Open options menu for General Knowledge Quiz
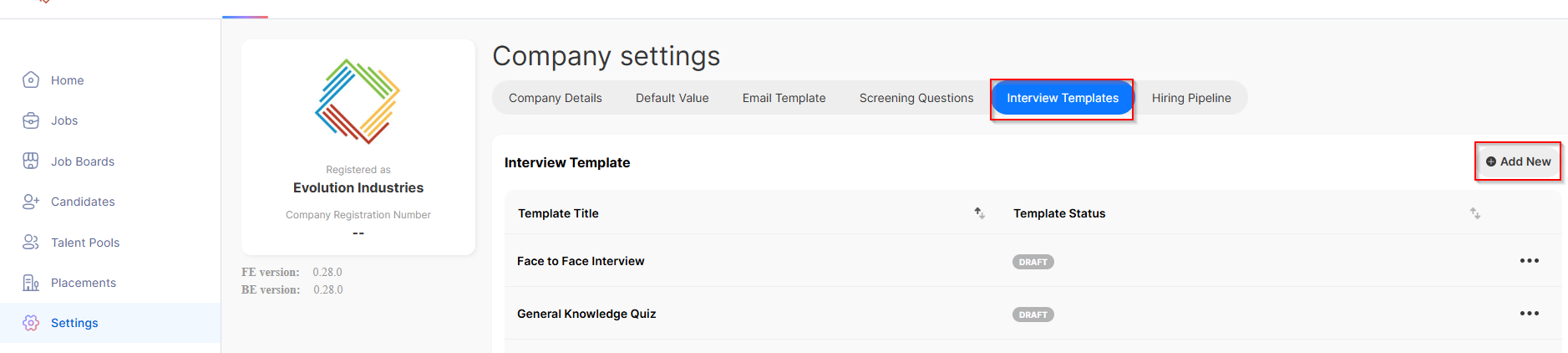 pos(1529,314)
